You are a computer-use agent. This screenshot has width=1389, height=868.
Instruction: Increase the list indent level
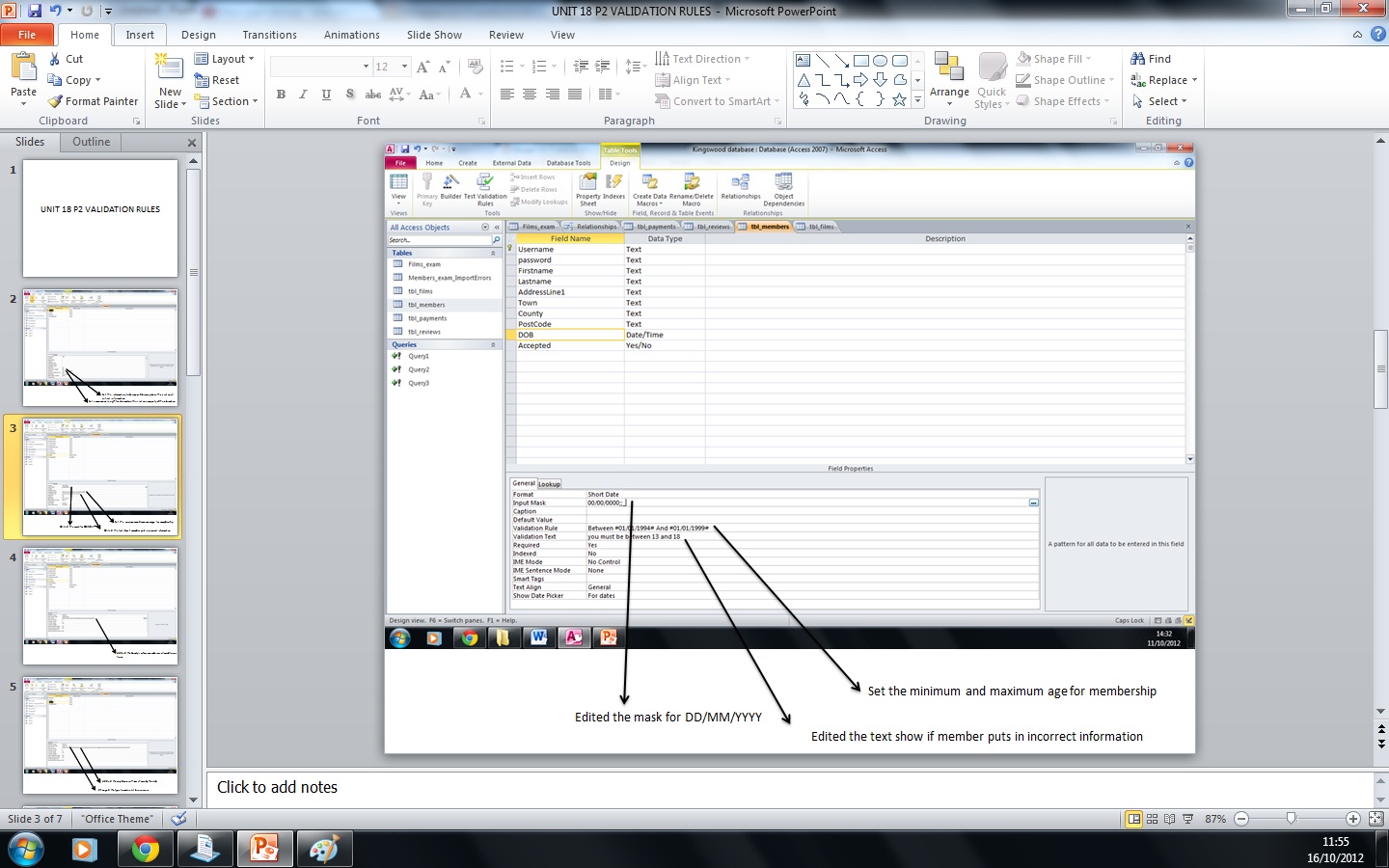click(x=603, y=67)
